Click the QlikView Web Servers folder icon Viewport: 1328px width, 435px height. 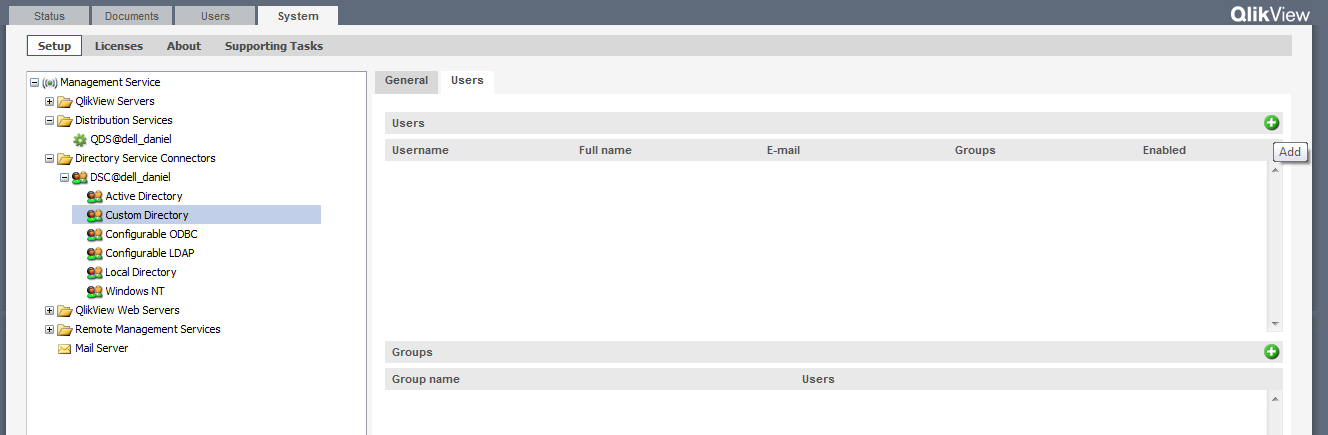[65, 310]
